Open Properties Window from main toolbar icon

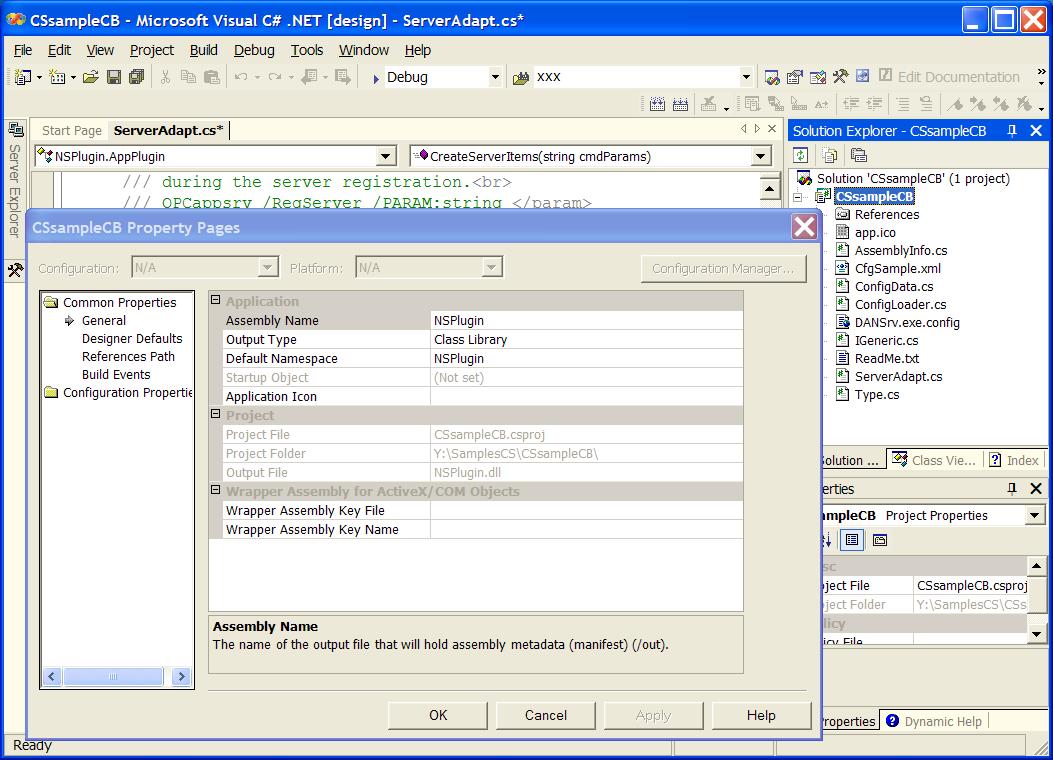pos(795,77)
